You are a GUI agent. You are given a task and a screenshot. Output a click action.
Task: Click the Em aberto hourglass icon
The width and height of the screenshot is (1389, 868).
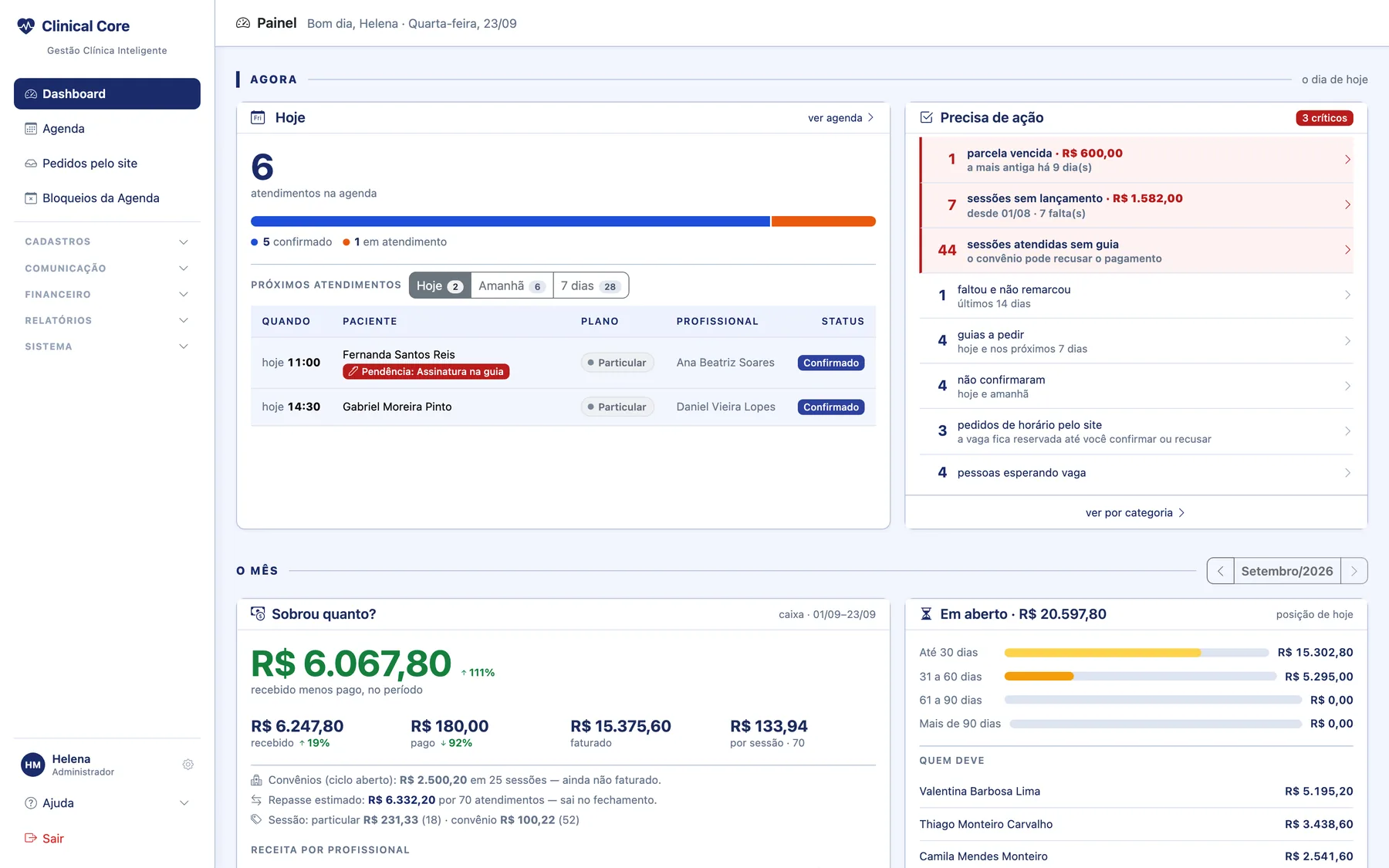tap(926, 614)
